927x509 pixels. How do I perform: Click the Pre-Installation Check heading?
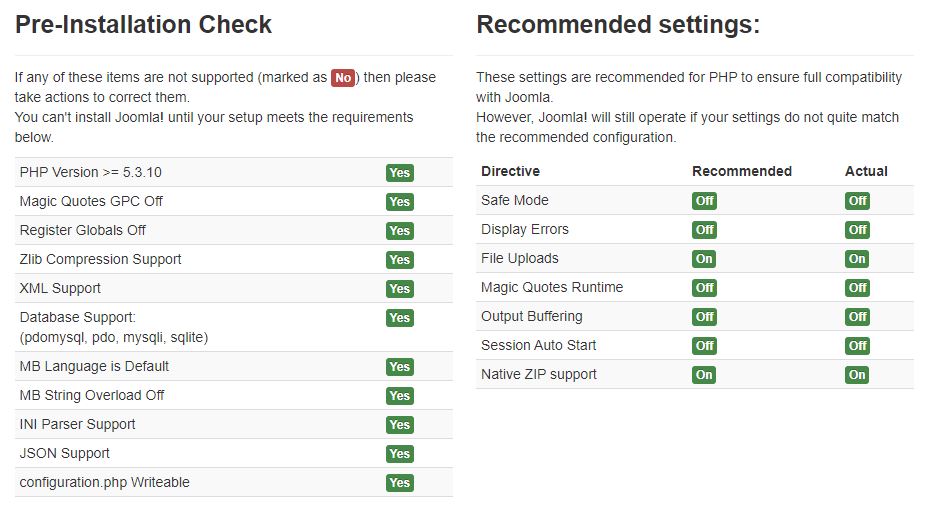[x=143, y=25]
